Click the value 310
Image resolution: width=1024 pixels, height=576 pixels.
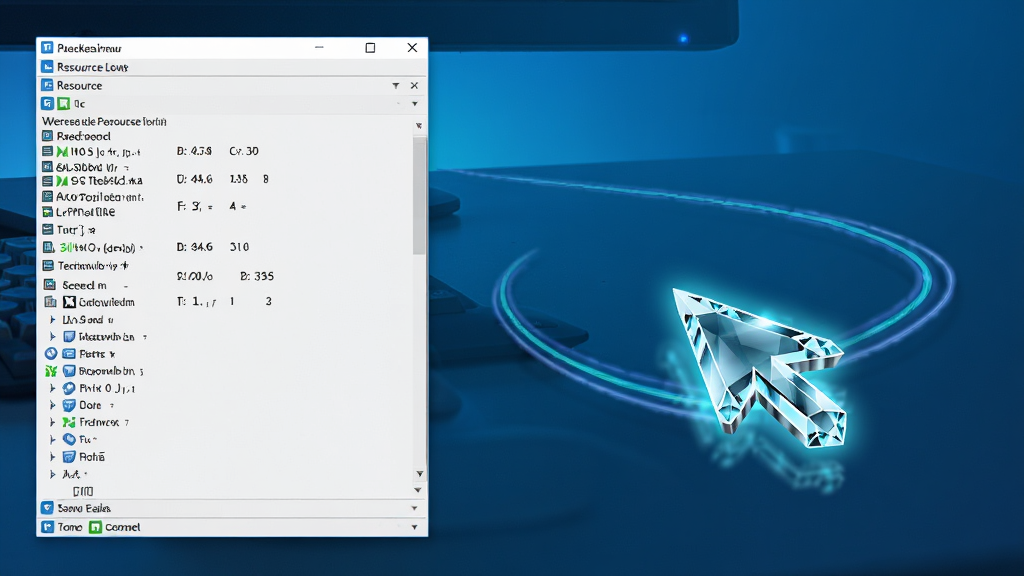(x=239, y=247)
